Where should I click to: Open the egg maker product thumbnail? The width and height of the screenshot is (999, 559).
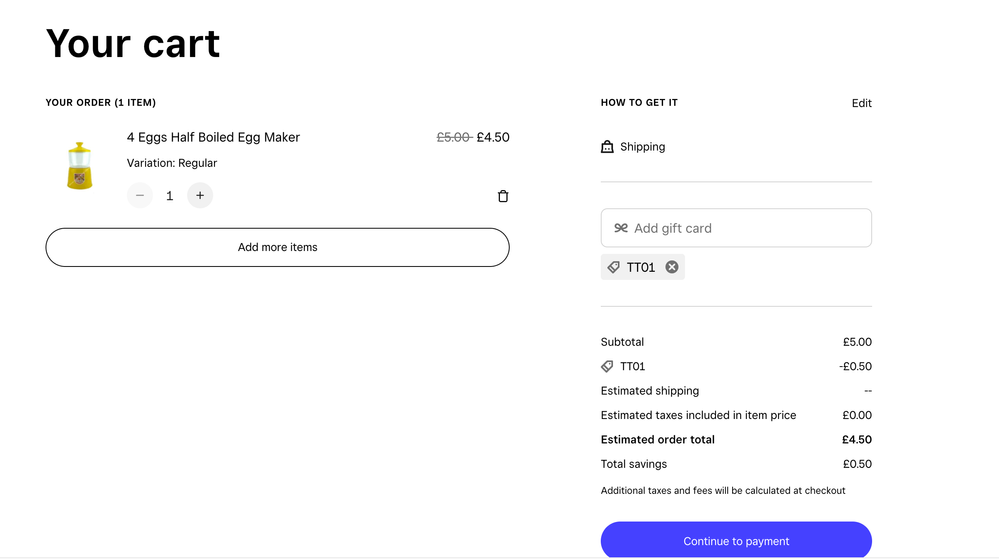pos(80,165)
